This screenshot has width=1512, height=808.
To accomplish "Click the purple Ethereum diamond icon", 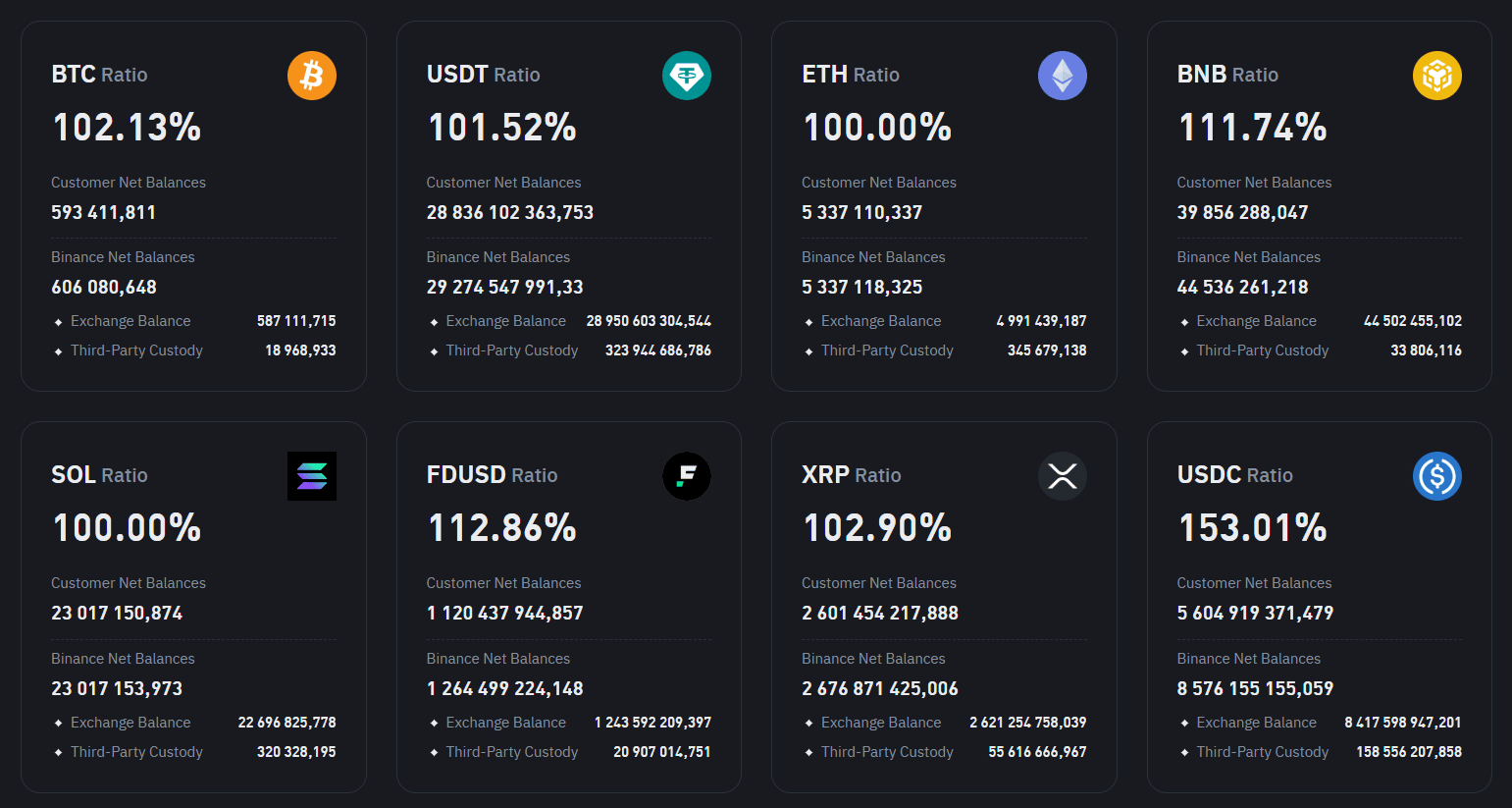I will [1063, 76].
